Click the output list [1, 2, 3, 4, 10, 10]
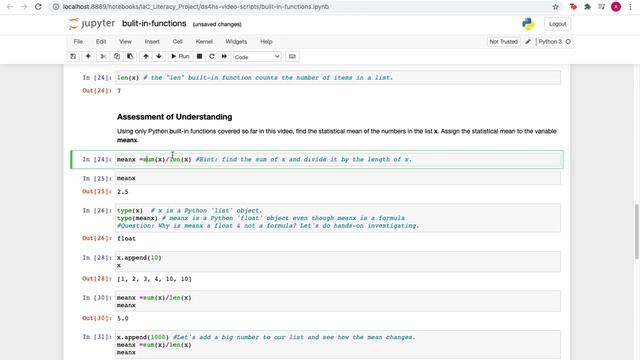 tap(154, 279)
